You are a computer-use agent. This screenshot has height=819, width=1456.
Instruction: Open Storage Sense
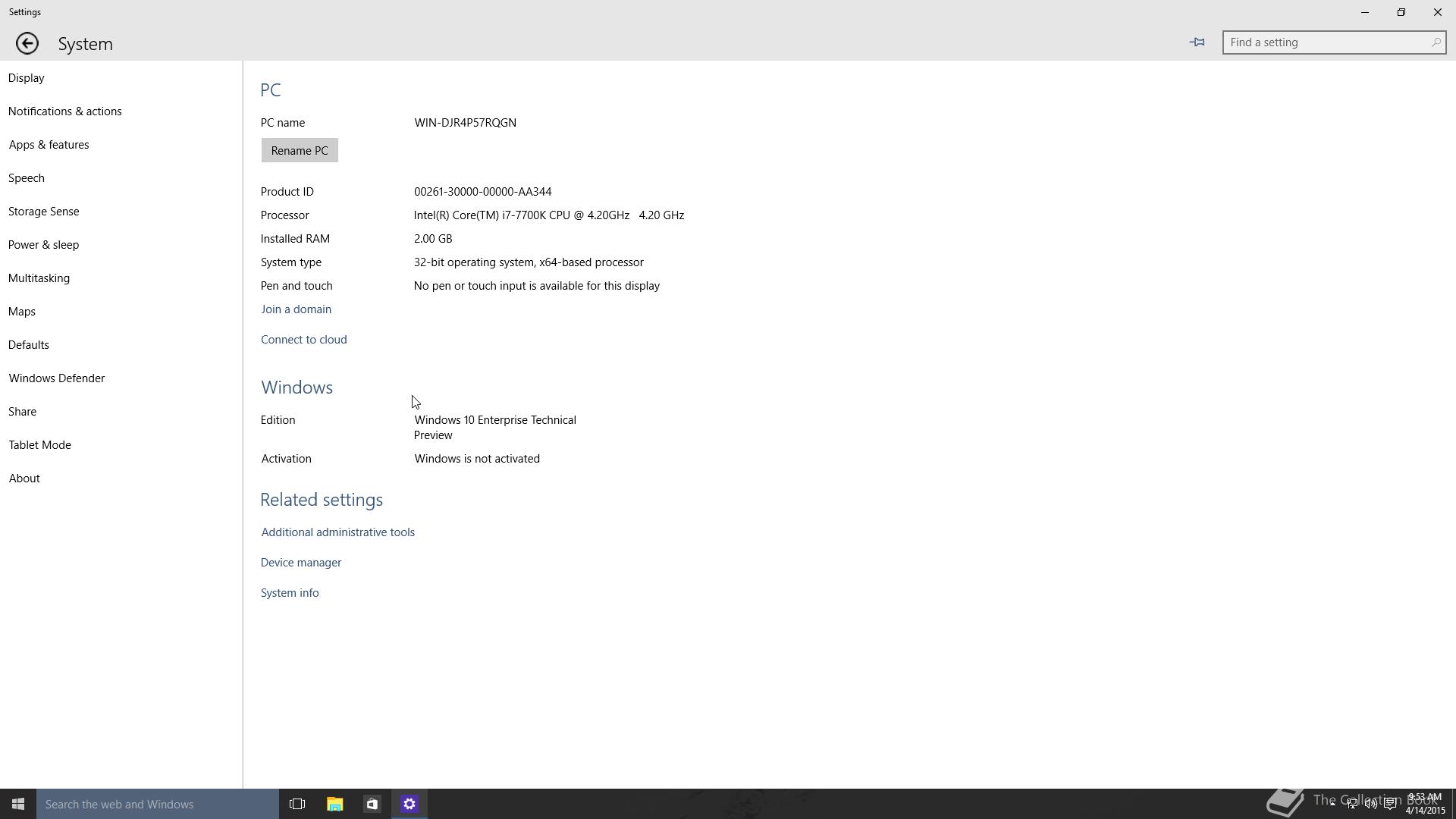tap(44, 212)
